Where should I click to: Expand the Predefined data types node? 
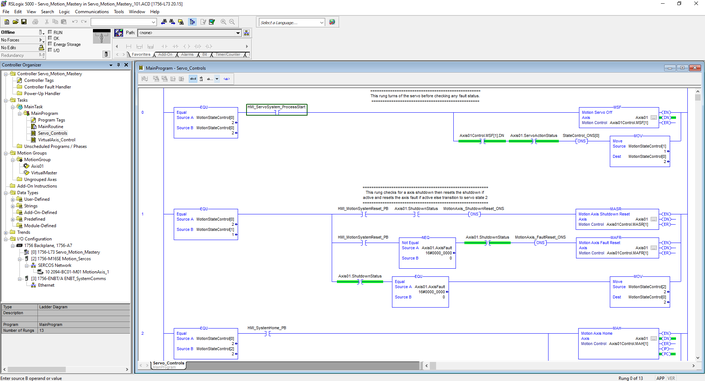click(13, 219)
